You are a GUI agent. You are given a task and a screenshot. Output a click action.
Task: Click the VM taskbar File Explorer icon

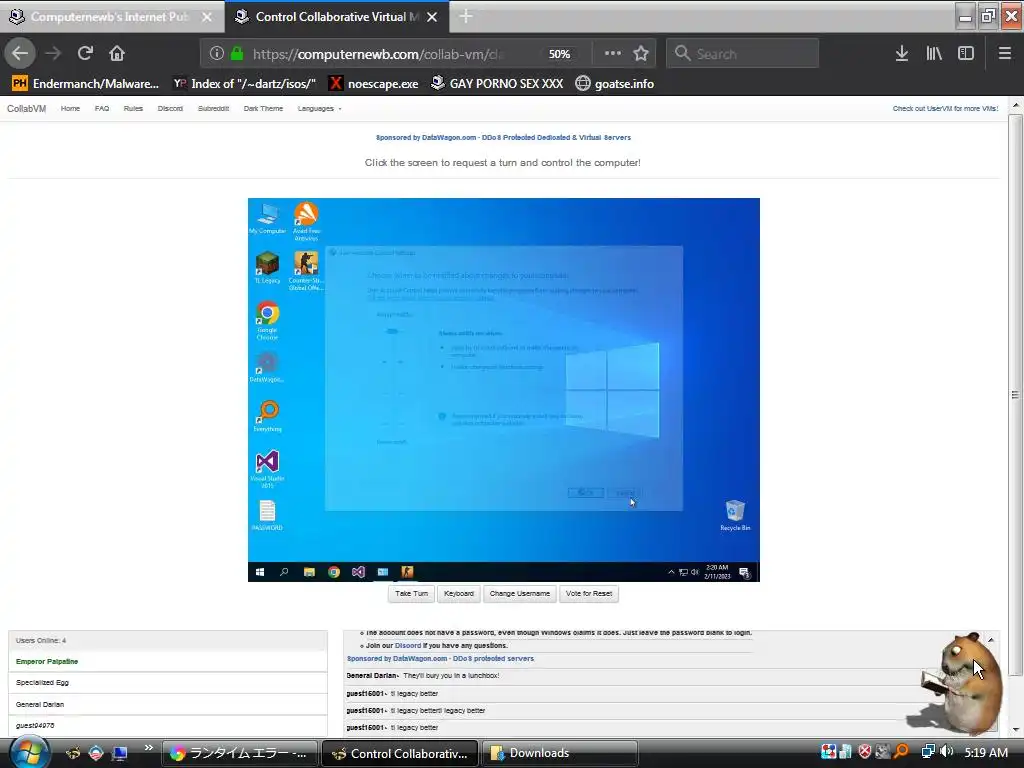coord(309,572)
